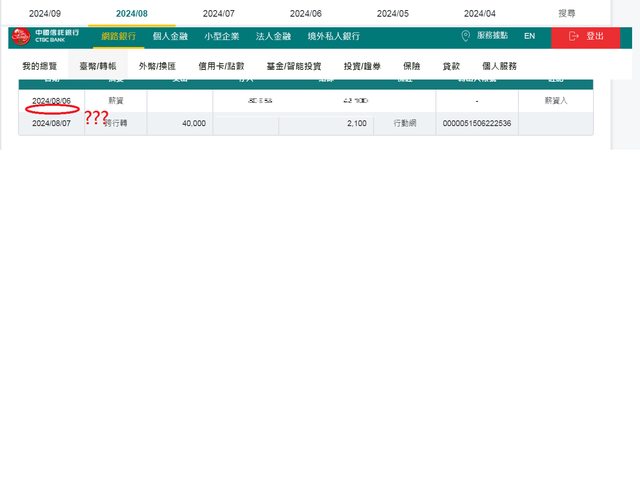The image size is (640, 488).
Task: Click account number 0000051506222536 cell
Action: [x=477, y=123]
